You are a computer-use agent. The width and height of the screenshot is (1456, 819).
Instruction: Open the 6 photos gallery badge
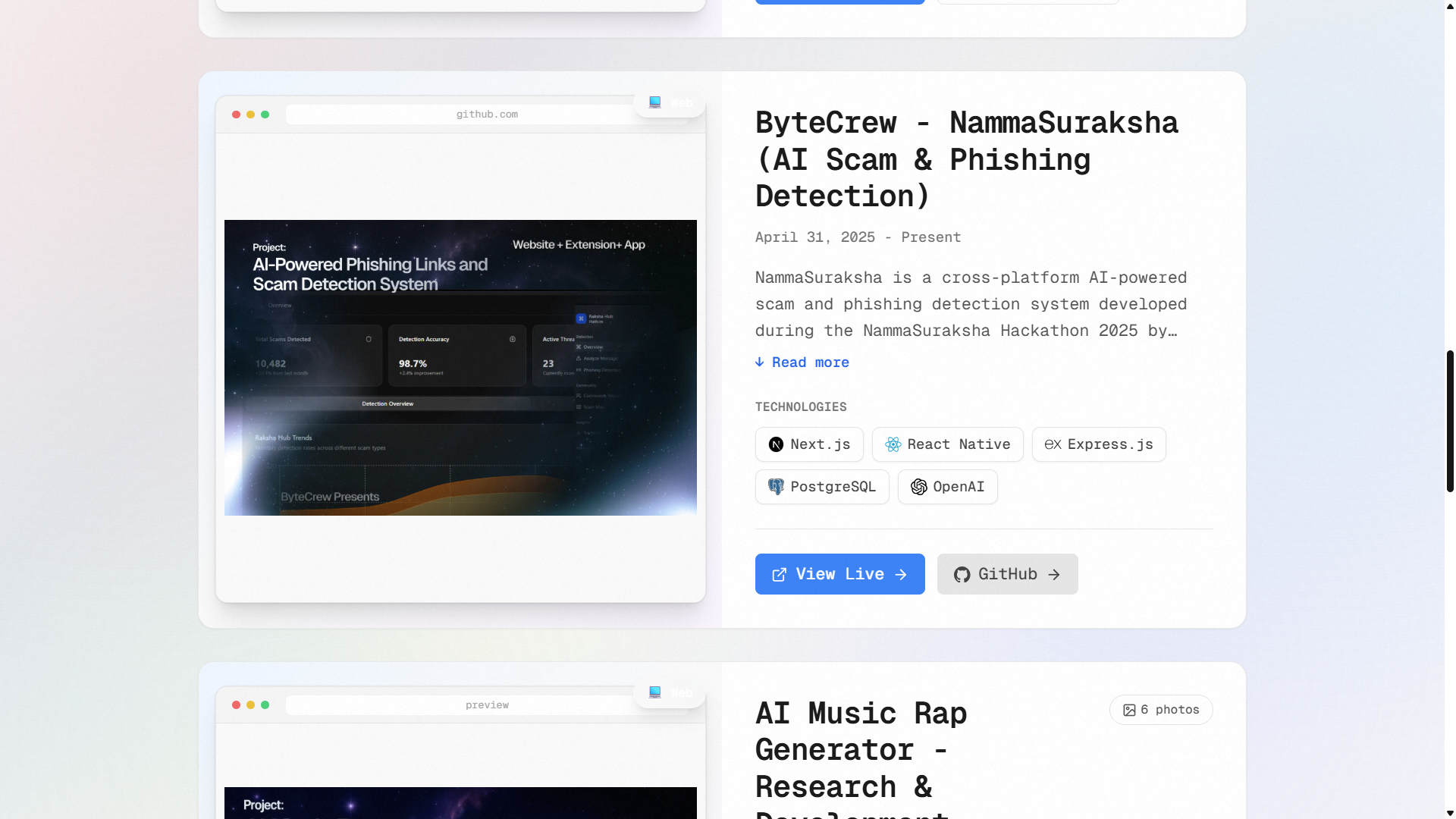[x=1161, y=710]
